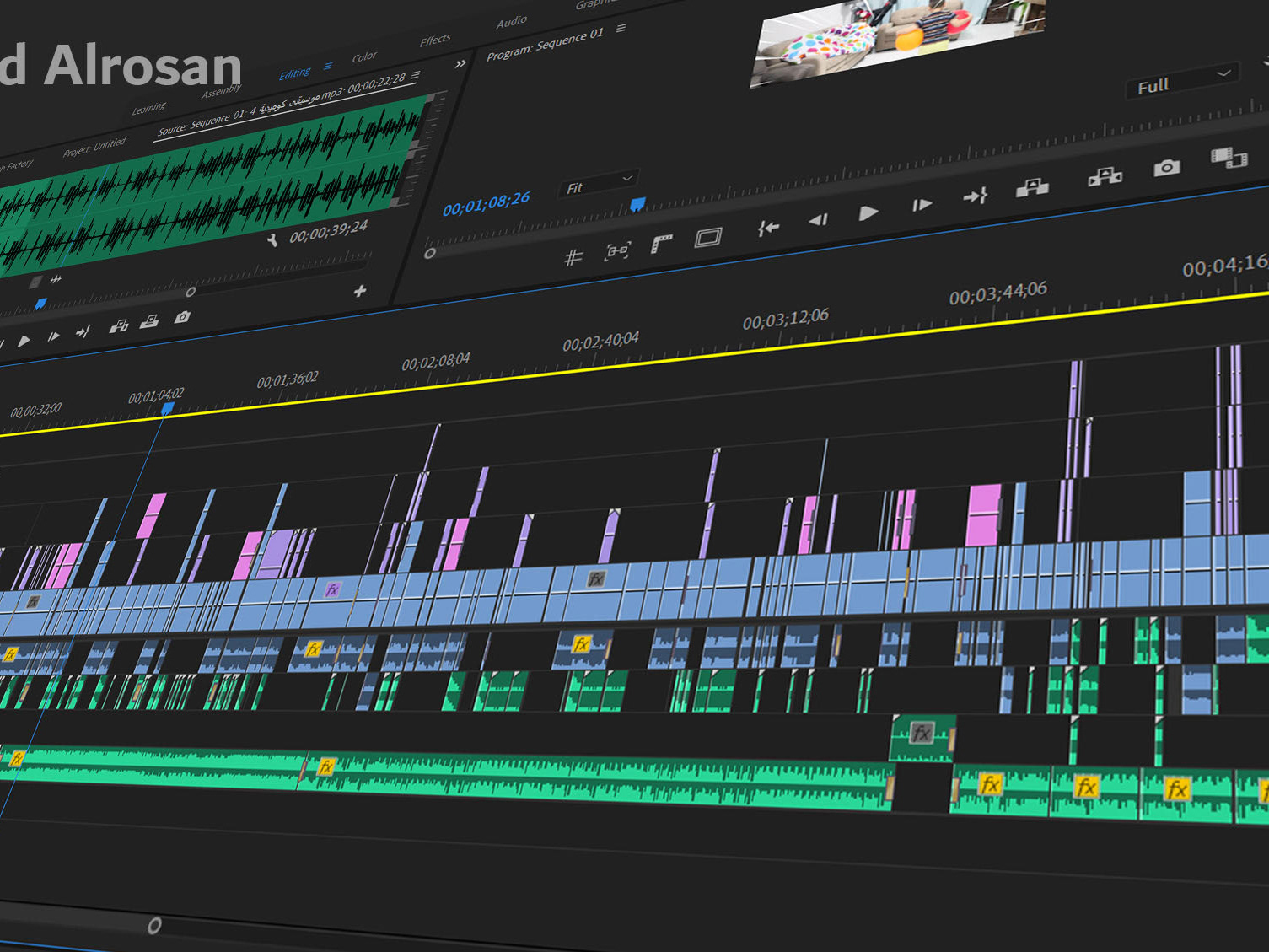Click timeline ruler at 00;02;40;04
Image resolution: width=1269 pixels, height=952 pixels.
[x=601, y=342]
